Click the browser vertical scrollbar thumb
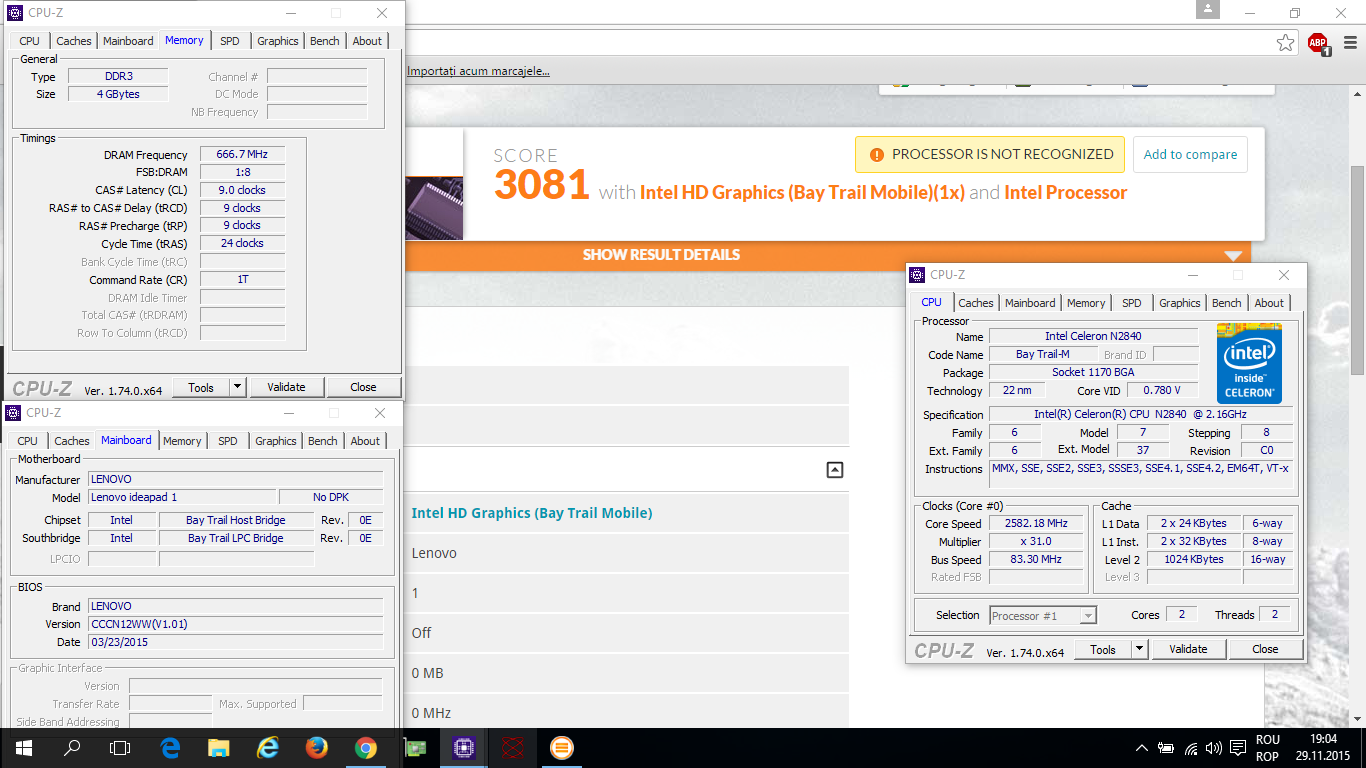The height and width of the screenshot is (768, 1366). 1357,270
